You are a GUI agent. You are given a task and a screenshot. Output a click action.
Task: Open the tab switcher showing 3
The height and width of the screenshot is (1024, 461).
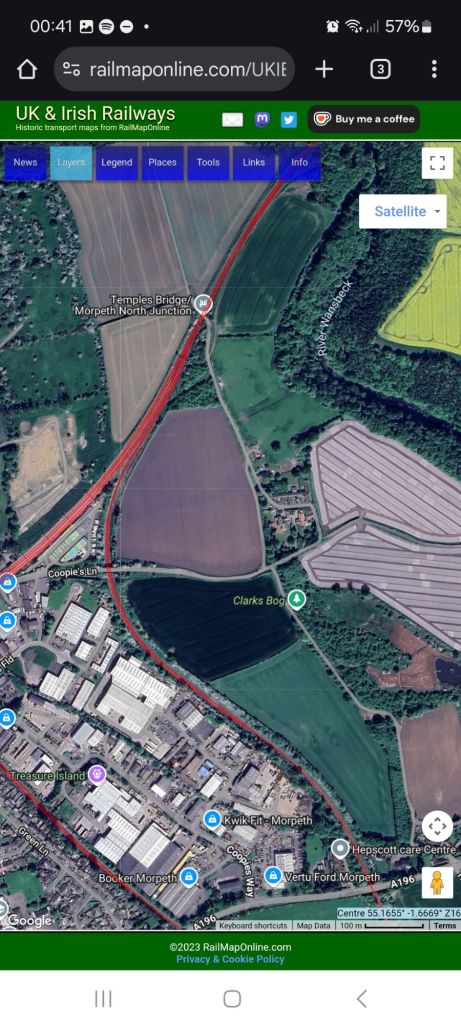(x=380, y=69)
